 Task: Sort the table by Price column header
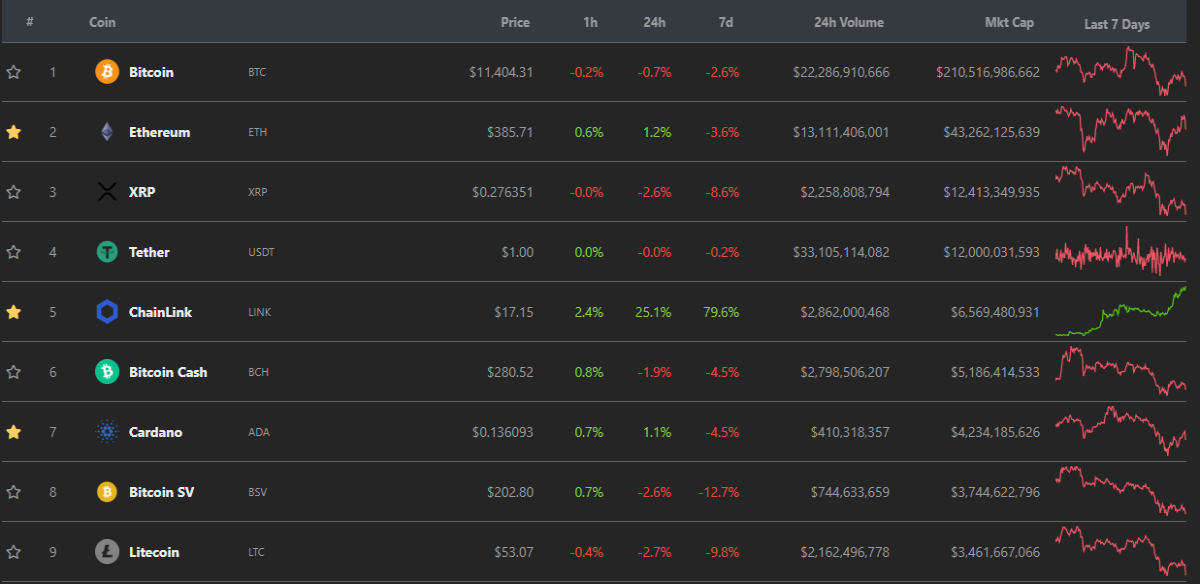tap(515, 22)
